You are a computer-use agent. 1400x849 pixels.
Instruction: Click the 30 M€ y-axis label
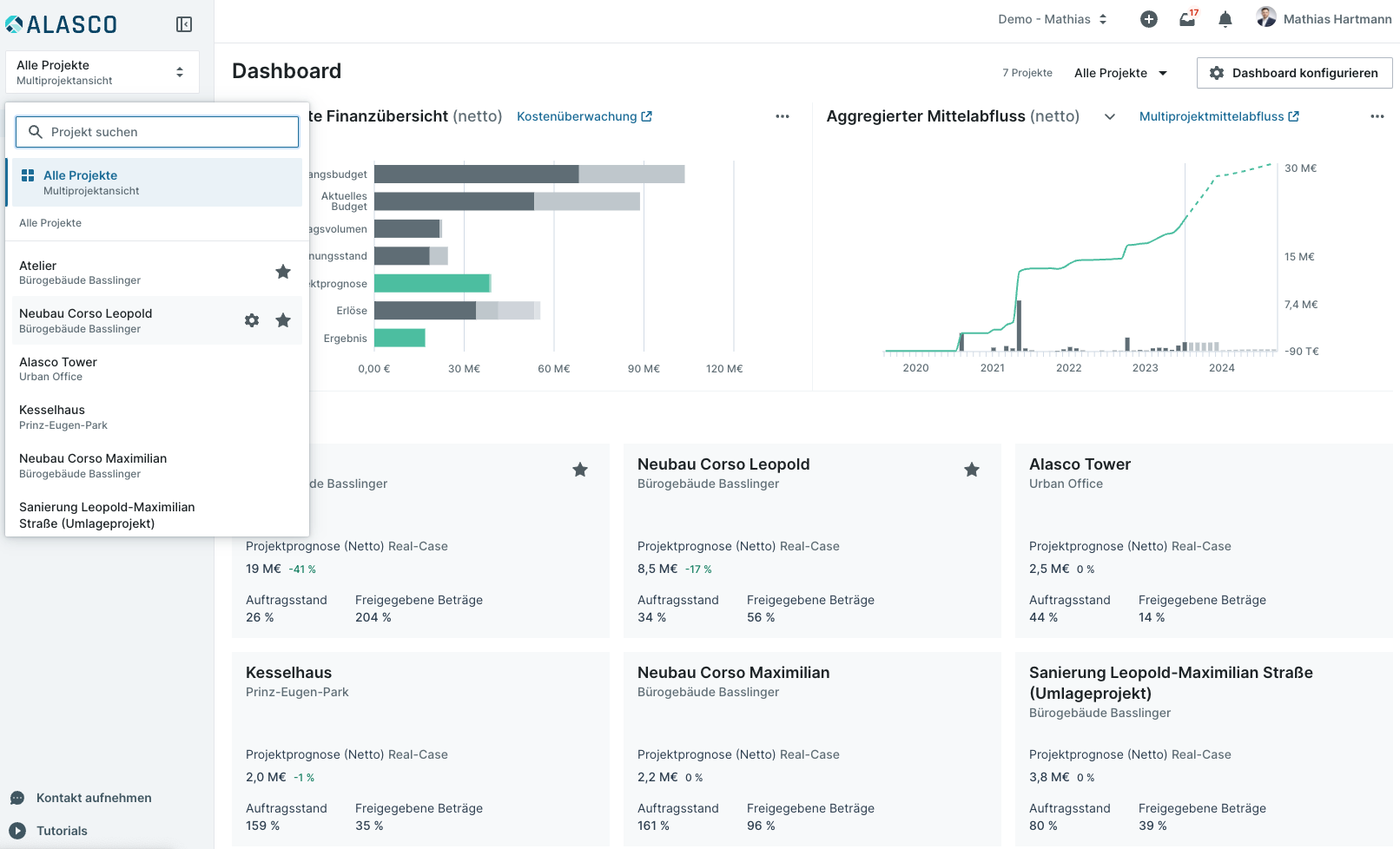click(1300, 168)
